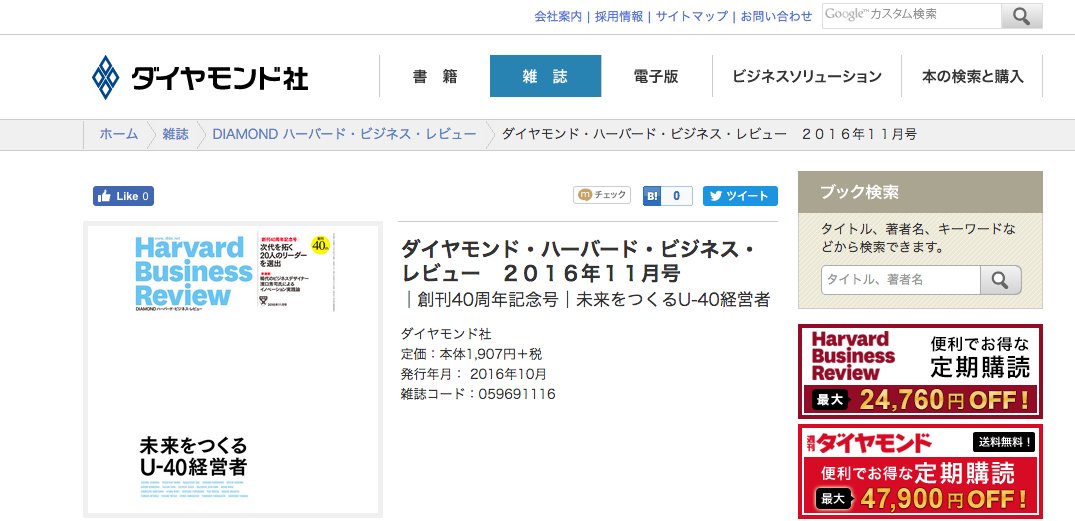Open the 本の検索と購入 menu tab
Image resolution: width=1075 pixels, height=521 pixels.
click(x=972, y=76)
